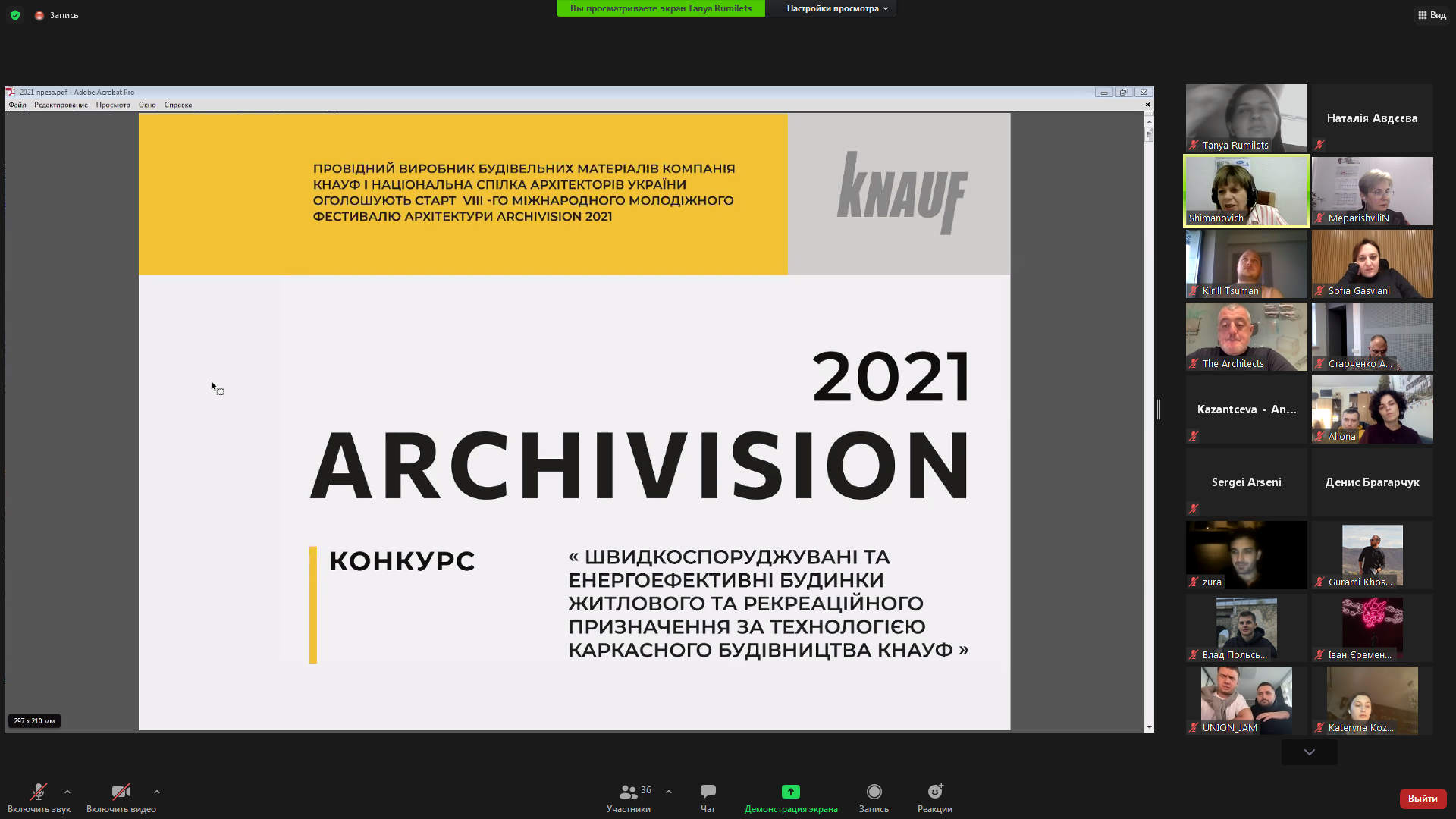
Task: Click the Adobe Acrobat PDF title icon
Action: [11, 93]
